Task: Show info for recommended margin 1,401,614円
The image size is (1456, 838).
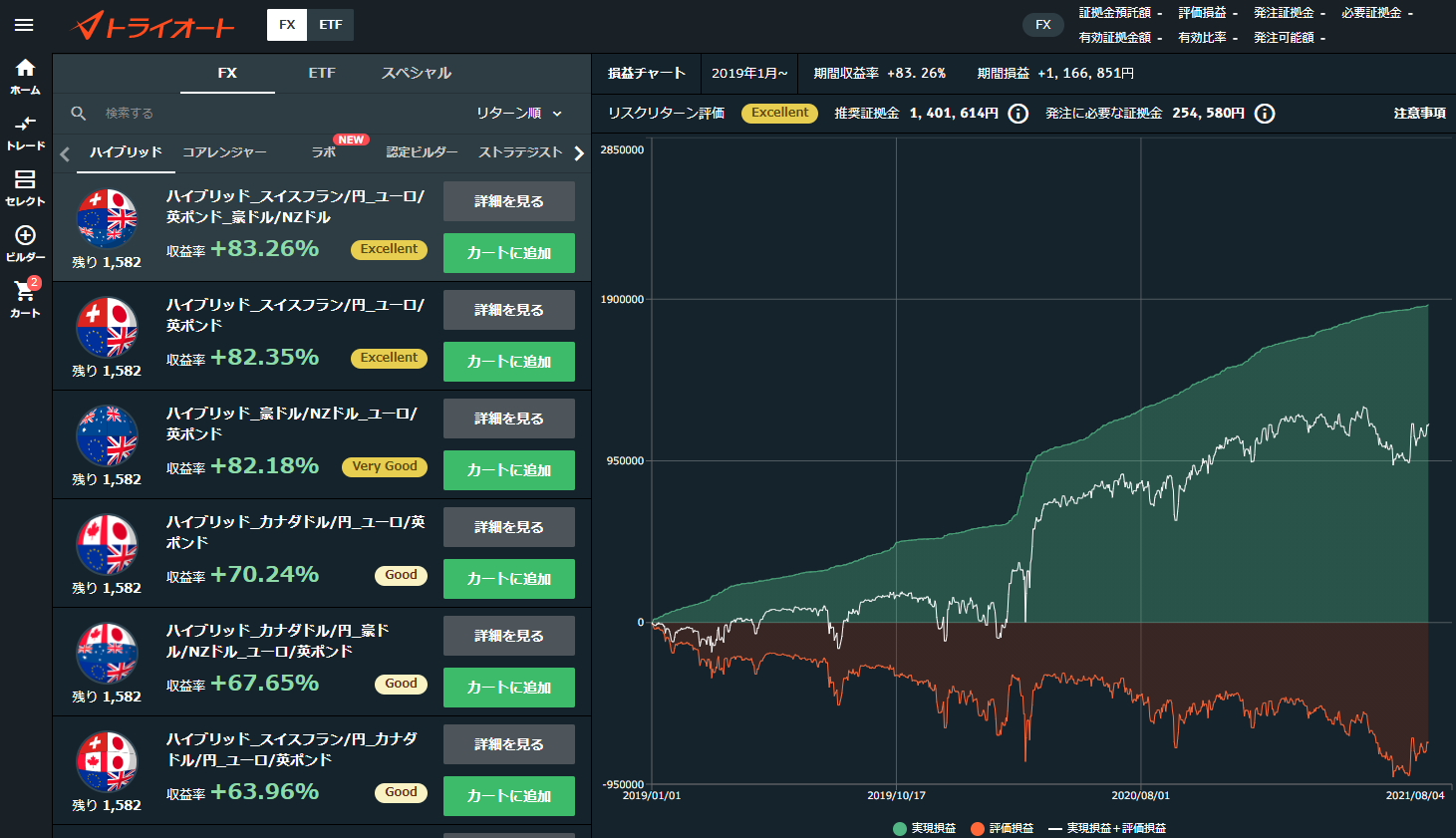Action: pyautogui.click(x=1018, y=114)
